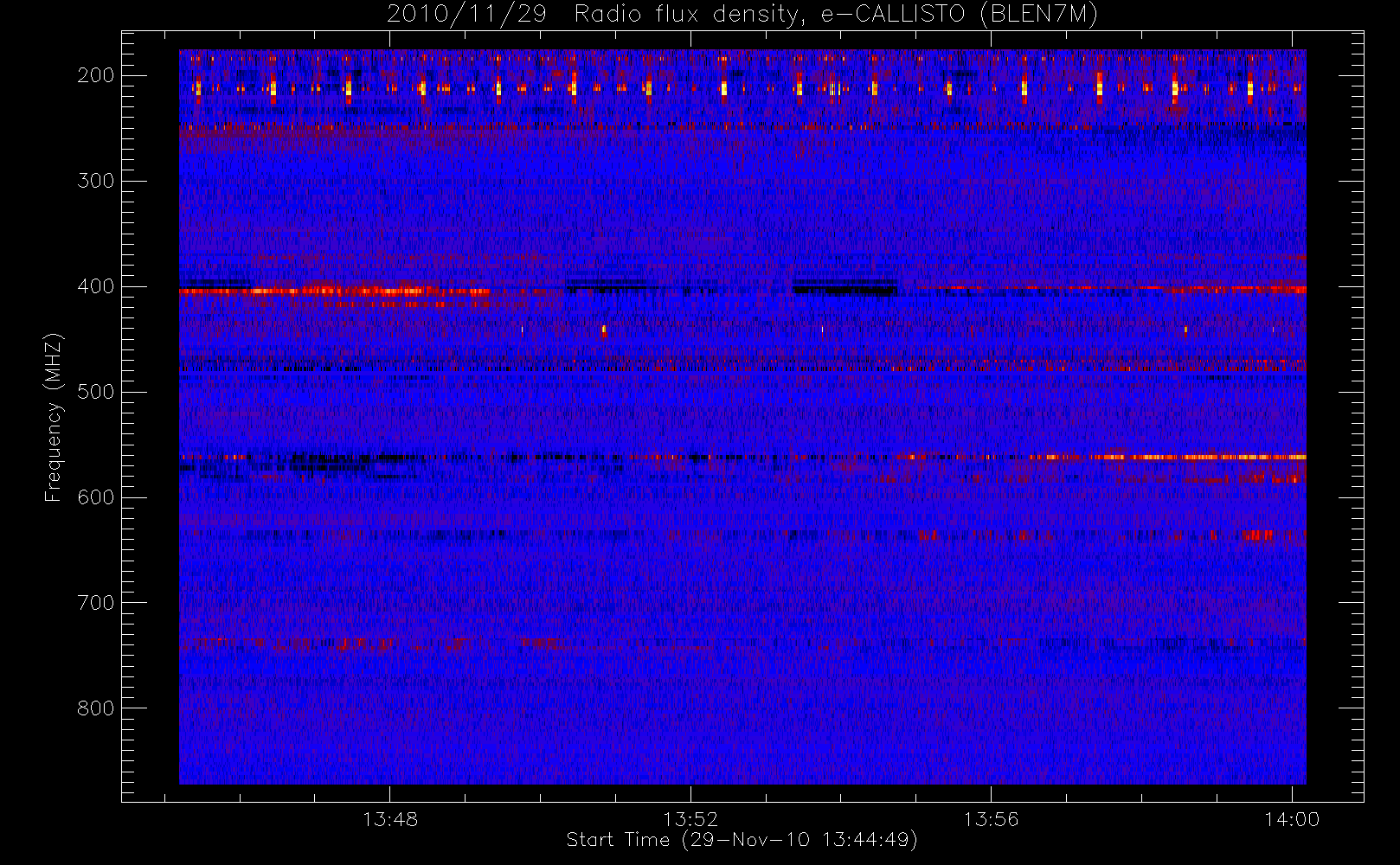Click the 400 frequency tick label
Screen dimensions: 1400x865
pyautogui.click(x=95, y=286)
